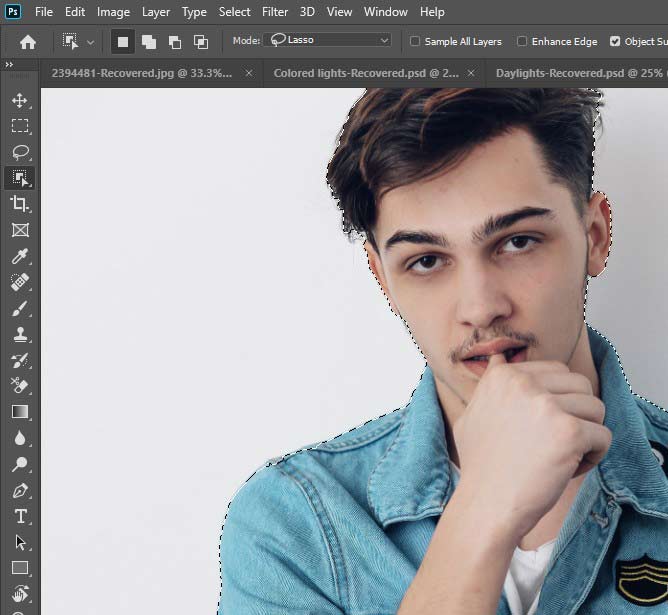Choose New selection mode

[x=123, y=42]
